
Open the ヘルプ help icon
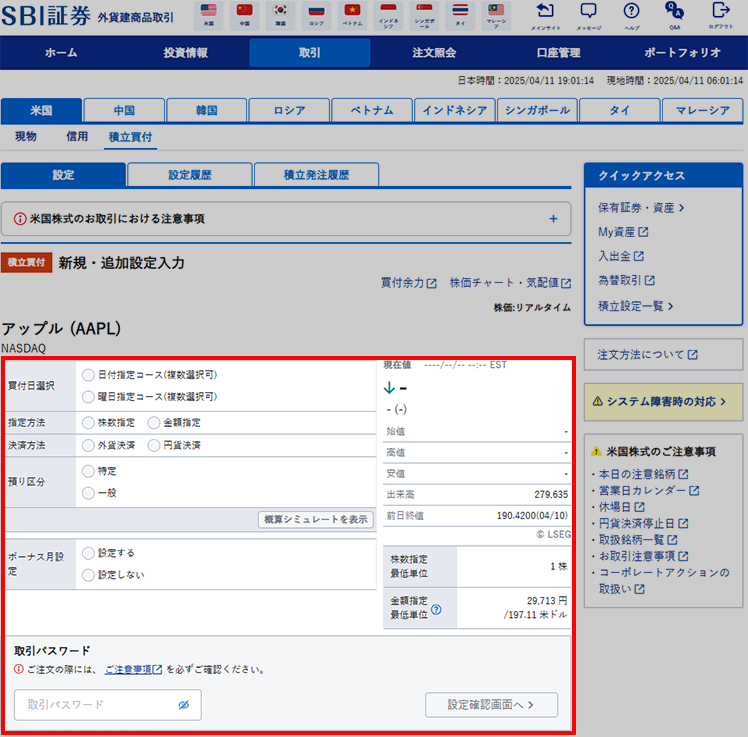point(632,16)
